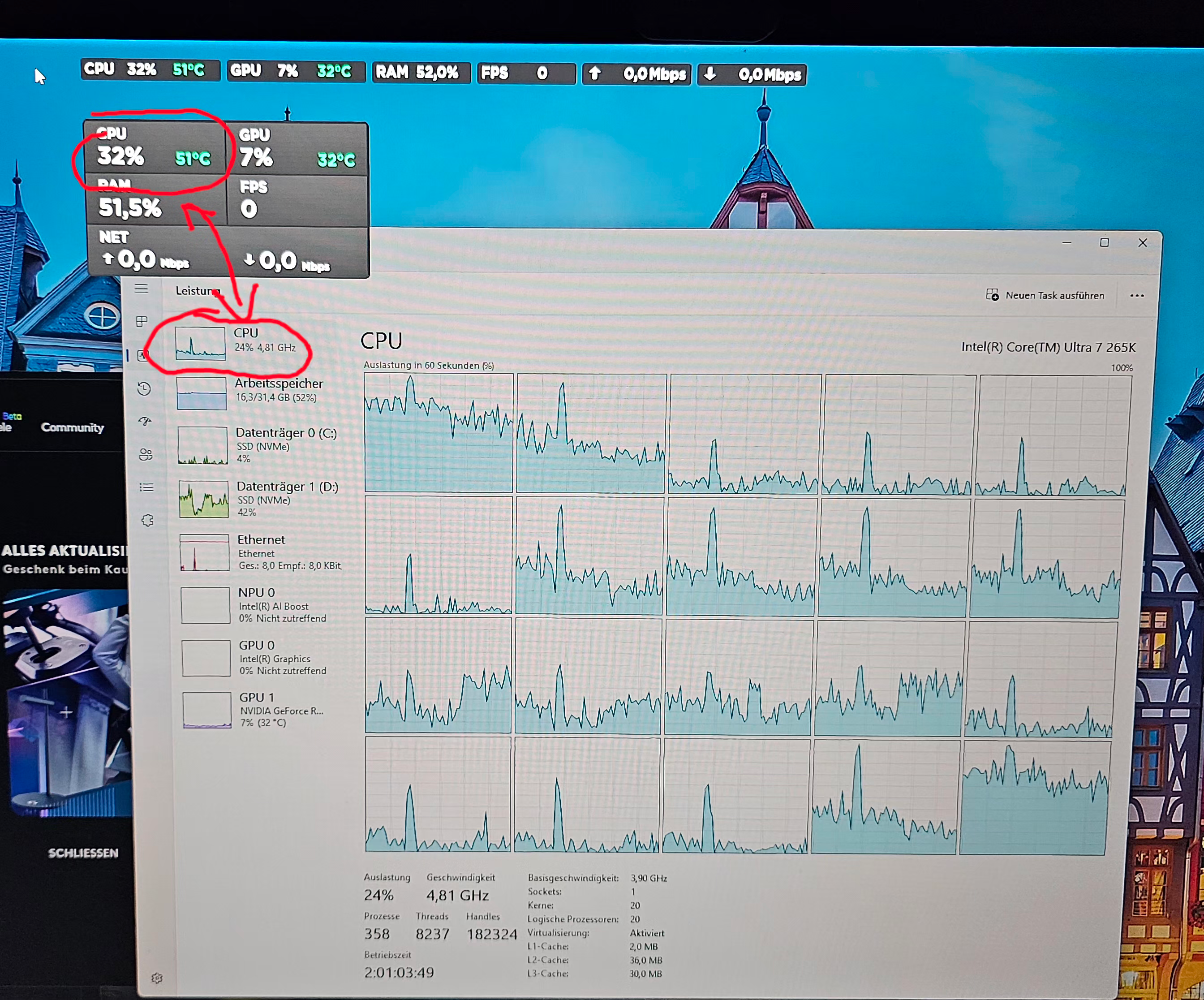Click the 'Neuen Task ausführen' button
This screenshot has width=1204, height=1000.
click(x=1045, y=295)
